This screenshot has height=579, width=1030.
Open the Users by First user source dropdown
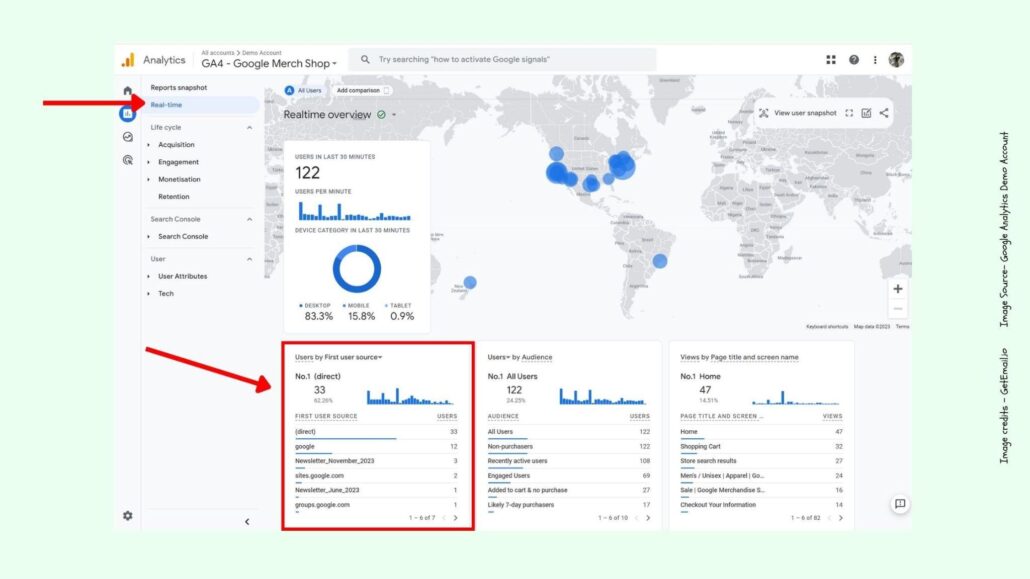(x=339, y=357)
